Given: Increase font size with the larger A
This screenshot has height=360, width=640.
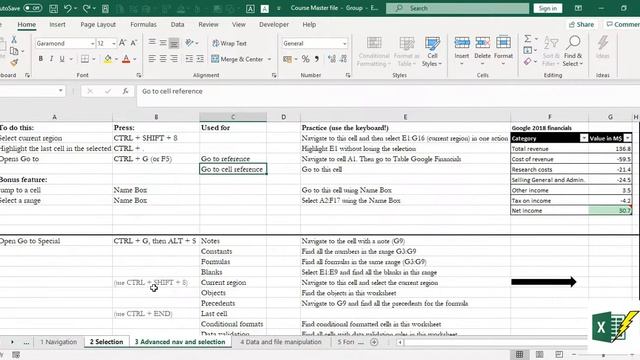Looking at the screenshot, I should point(122,43).
